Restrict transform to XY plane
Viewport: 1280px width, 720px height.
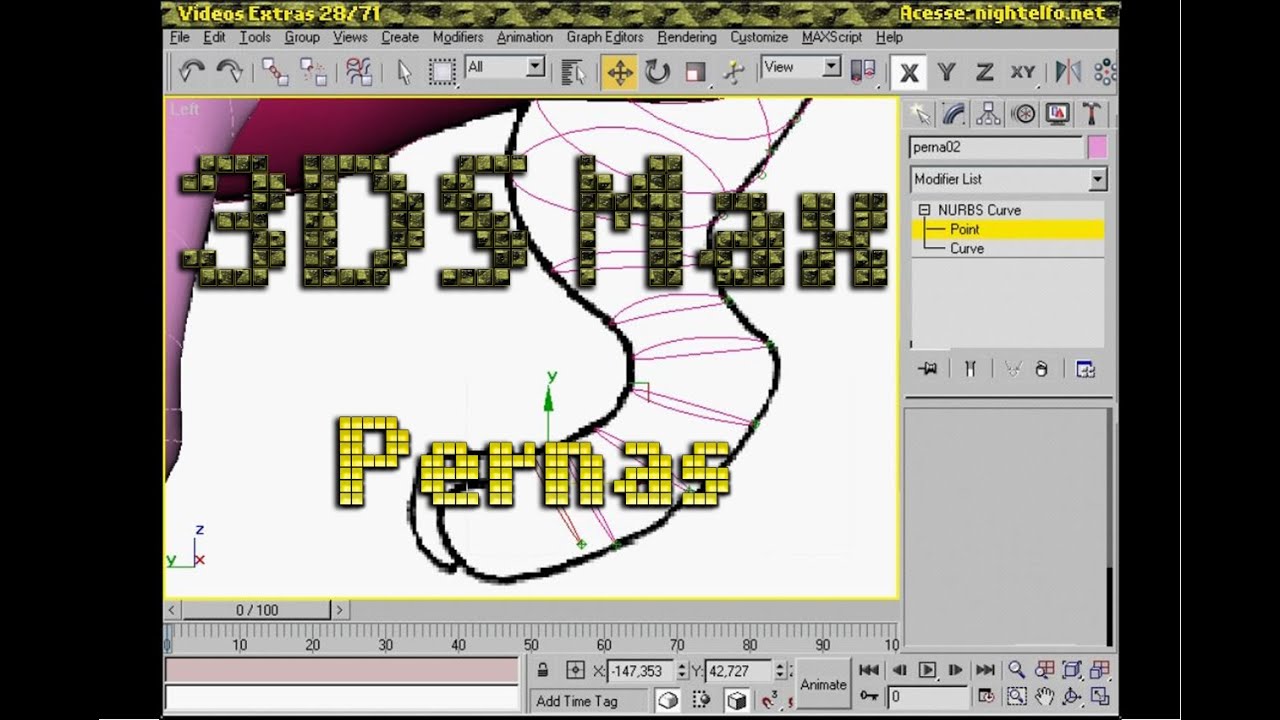point(1022,72)
